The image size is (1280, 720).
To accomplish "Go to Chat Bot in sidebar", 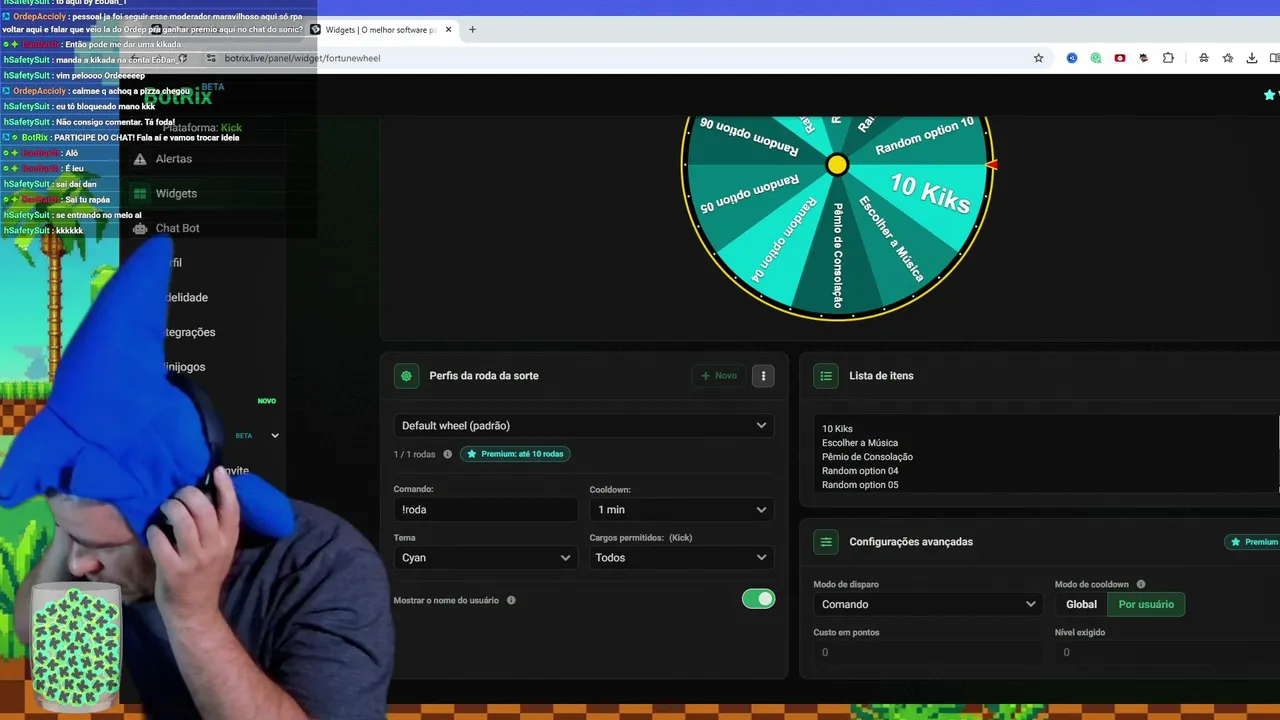I will 177,228.
